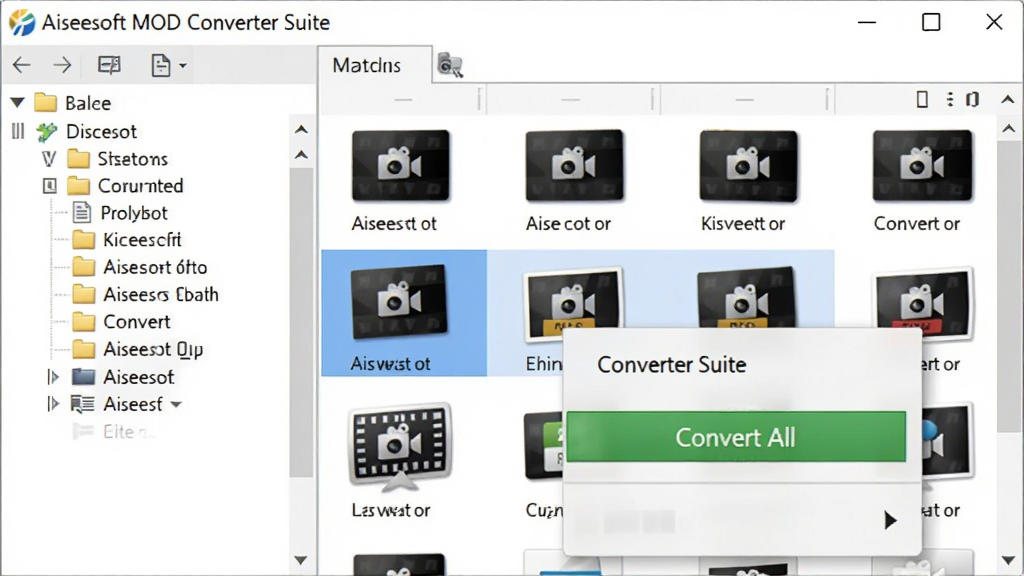Viewport: 1024px width, 576px height.
Task: Select the Laswват or filmstrip video item
Action: [x=400, y=461]
